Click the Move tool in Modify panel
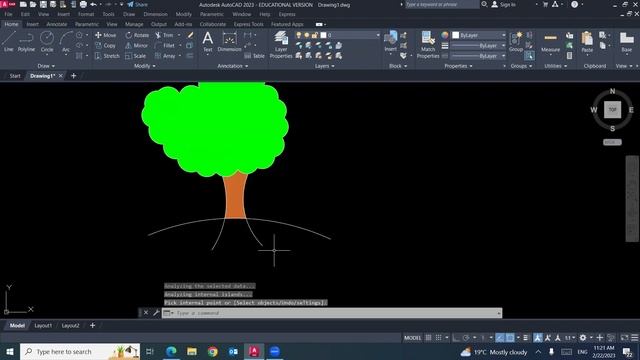 coord(105,35)
